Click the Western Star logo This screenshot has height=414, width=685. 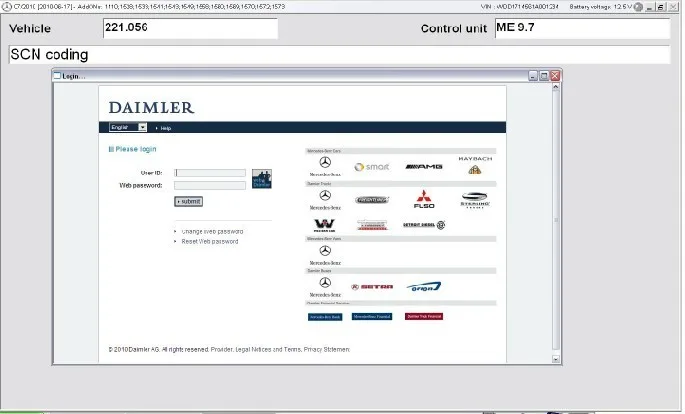click(x=324, y=225)
